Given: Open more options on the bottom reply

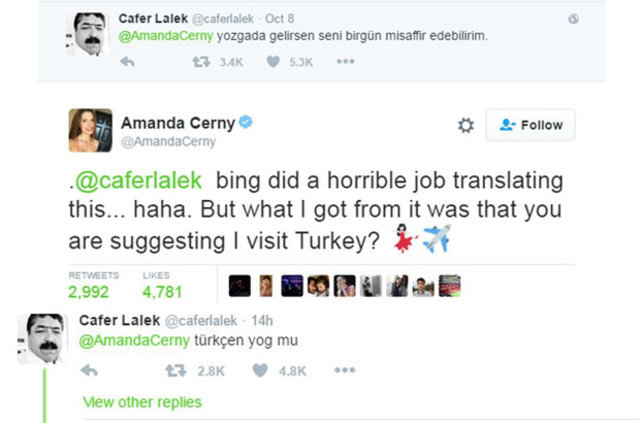Looking at the screenshot, I should (345, 370).
